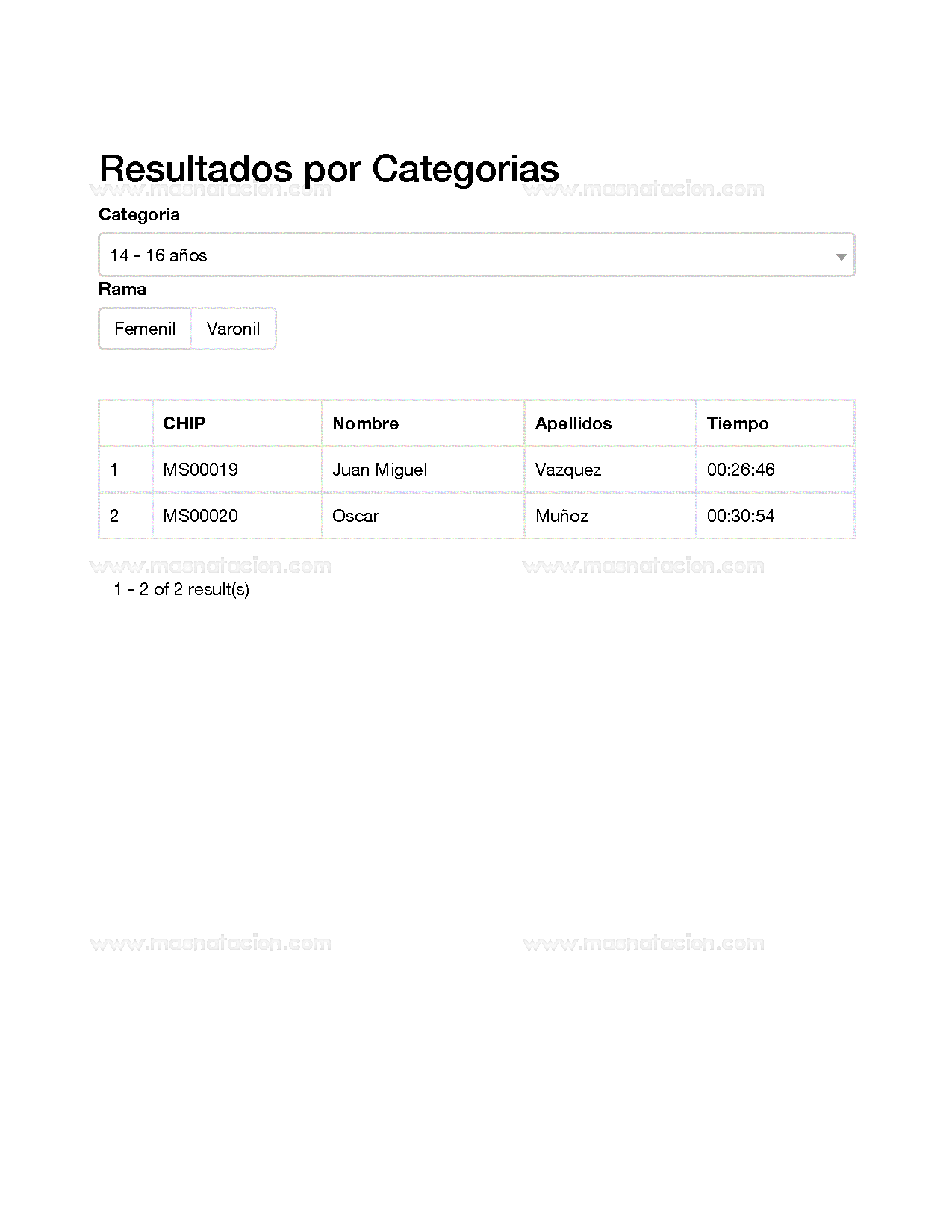952x1232 pixels.
Task: Select the Femenil branch toggle
Action: pos(145,329)
